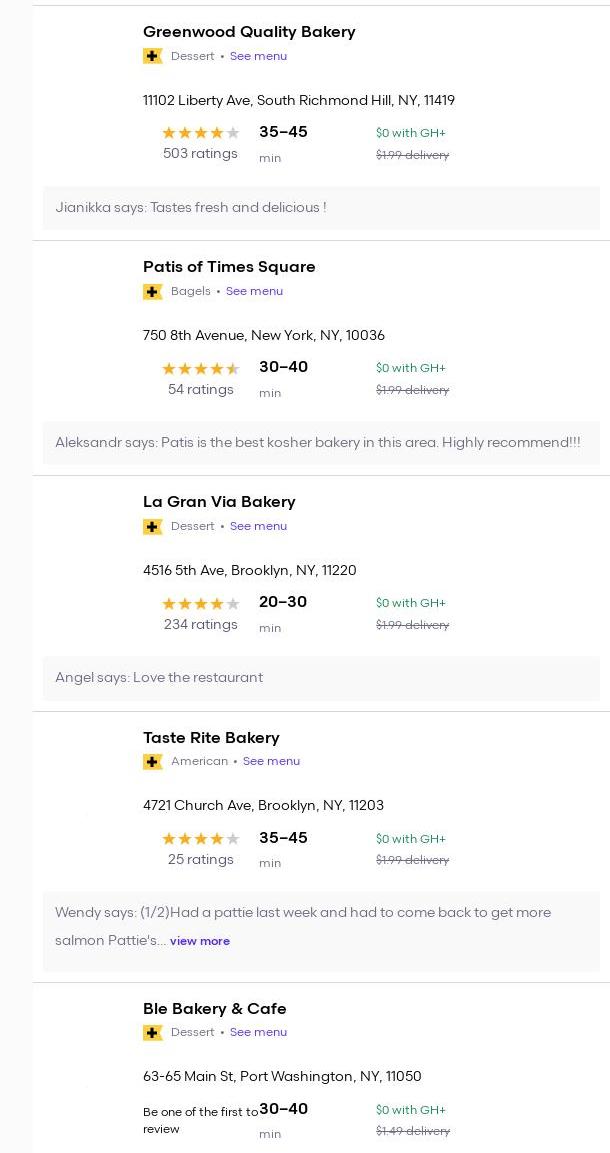Click Be one of the first to review
Screen dimensions: 610x1153
(x=199, y=1120)
